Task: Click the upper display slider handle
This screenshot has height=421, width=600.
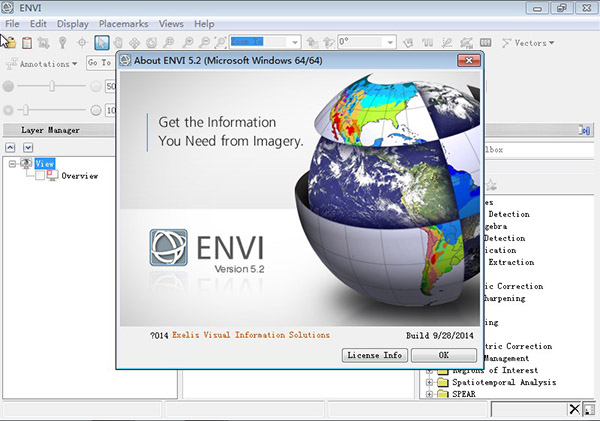Action: [52, 86]
